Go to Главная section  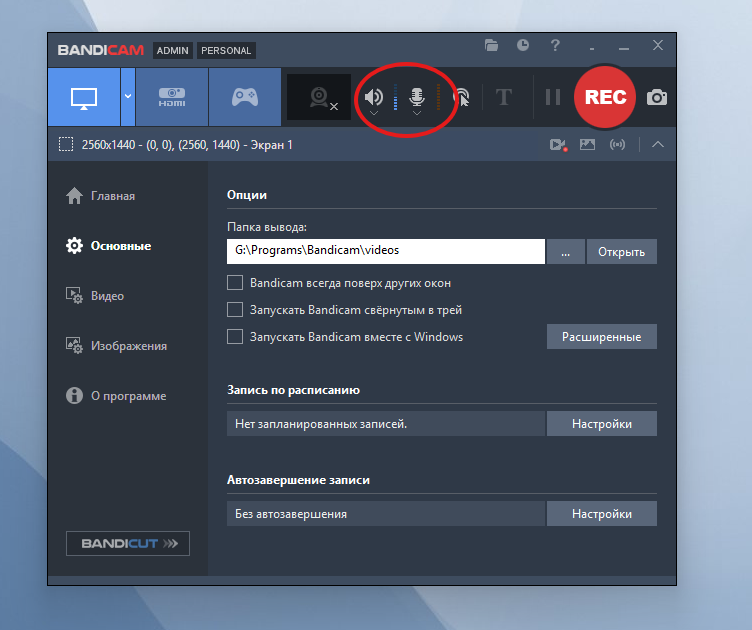pos(100,196)
